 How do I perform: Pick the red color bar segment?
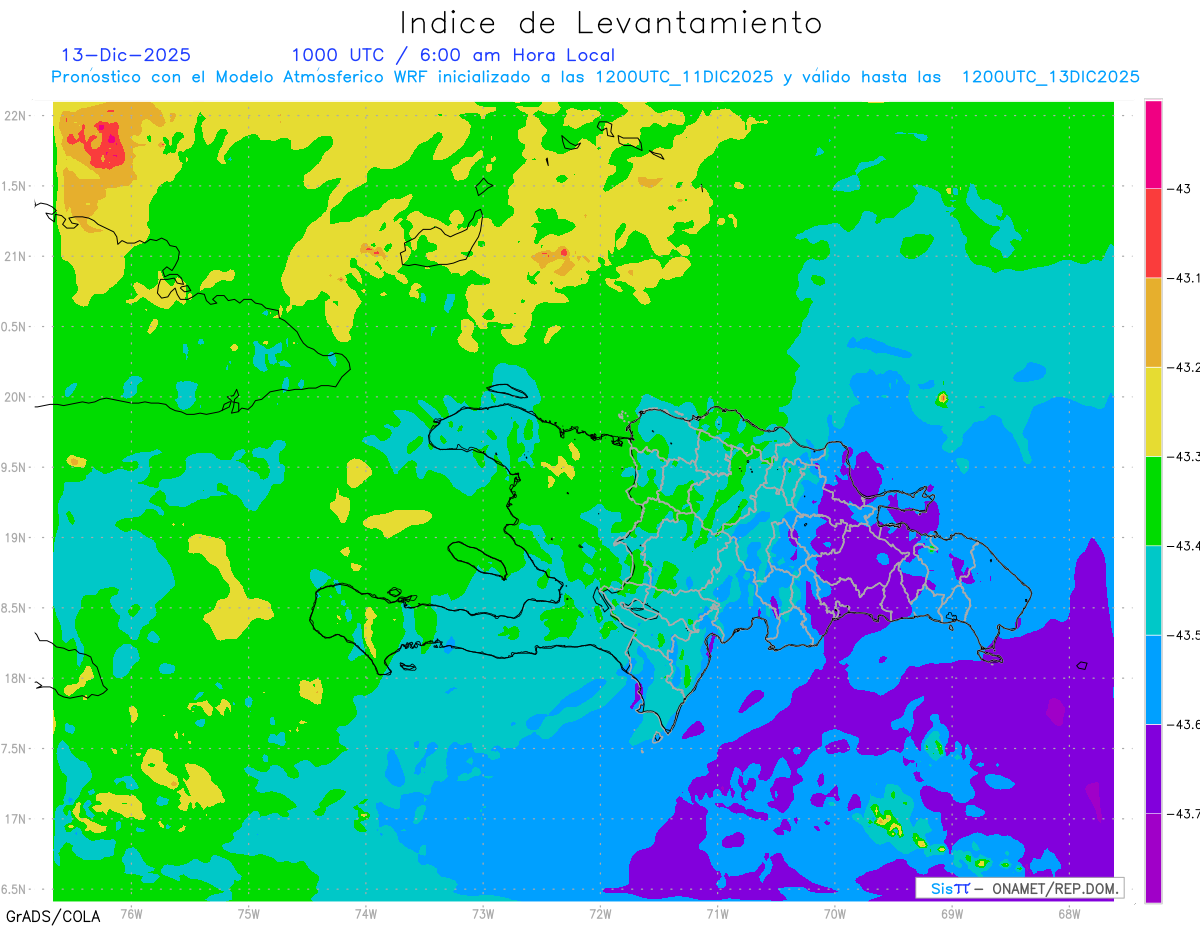coord(1153,233)
